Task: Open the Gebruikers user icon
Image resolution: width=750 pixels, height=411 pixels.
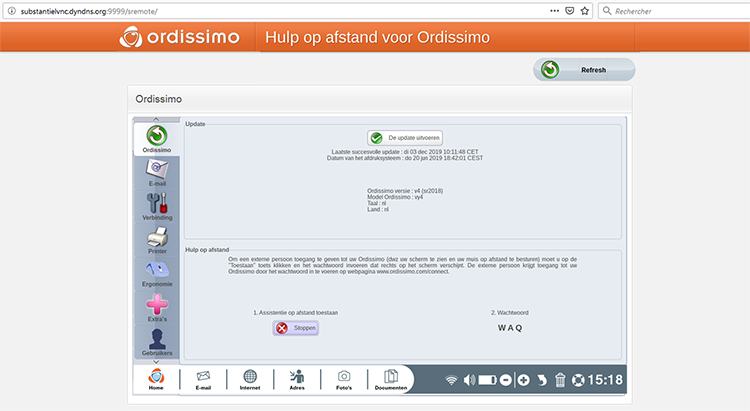Action: tap(157, 342)
